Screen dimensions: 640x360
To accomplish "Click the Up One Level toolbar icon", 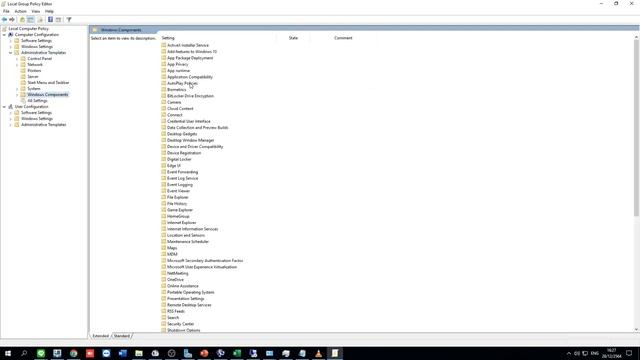I will [x=22, y=20].
